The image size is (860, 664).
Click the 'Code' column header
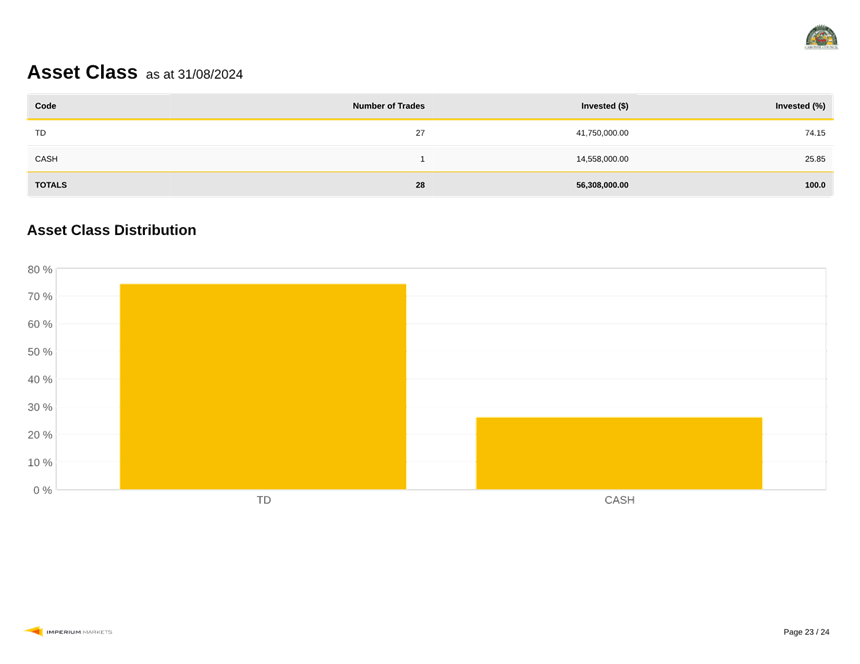[x=46, y=106]
